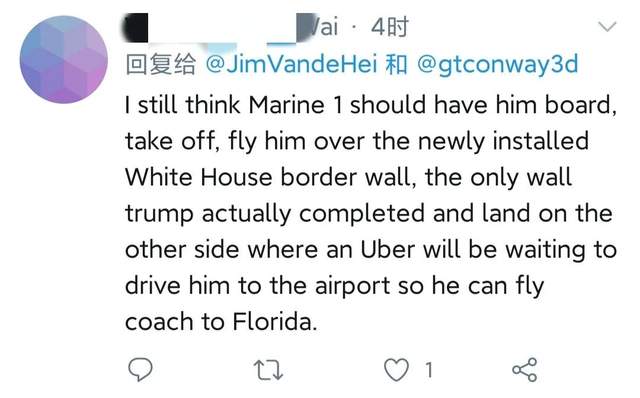The width and height of the screenshot is (640, 398).
Task: Click the 和 connector between mentions
Action: click(x=396, y=65)
